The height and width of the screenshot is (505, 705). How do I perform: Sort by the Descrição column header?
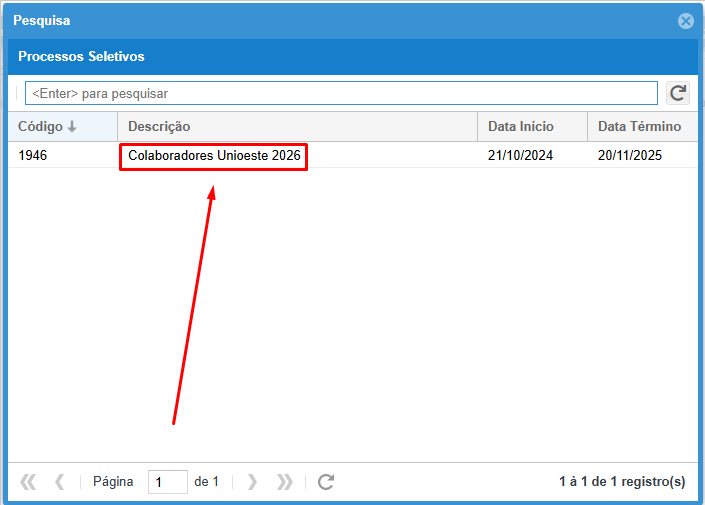tap(159, 127)
